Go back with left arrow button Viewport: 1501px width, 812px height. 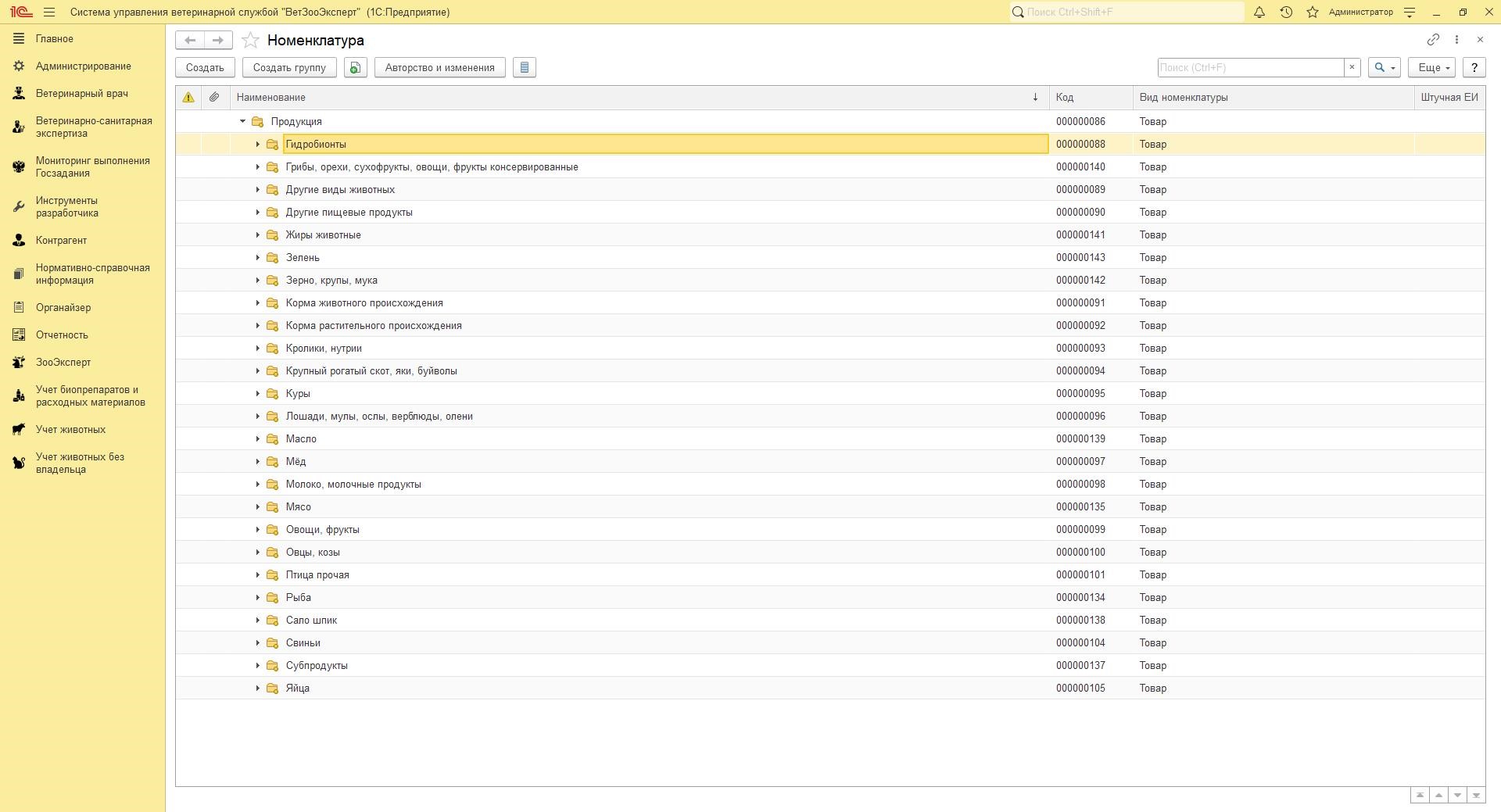(190, 40)
